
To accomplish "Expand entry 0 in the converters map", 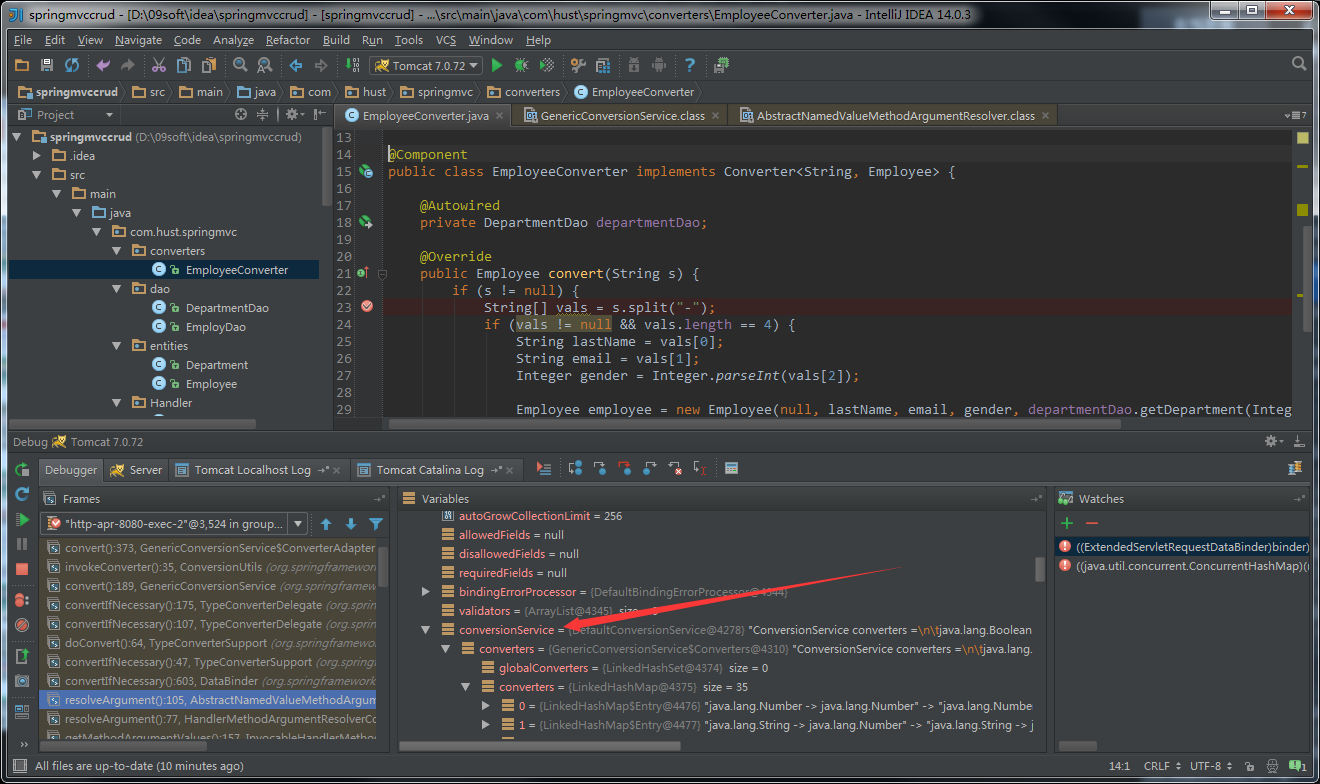I will pos(486,706).
